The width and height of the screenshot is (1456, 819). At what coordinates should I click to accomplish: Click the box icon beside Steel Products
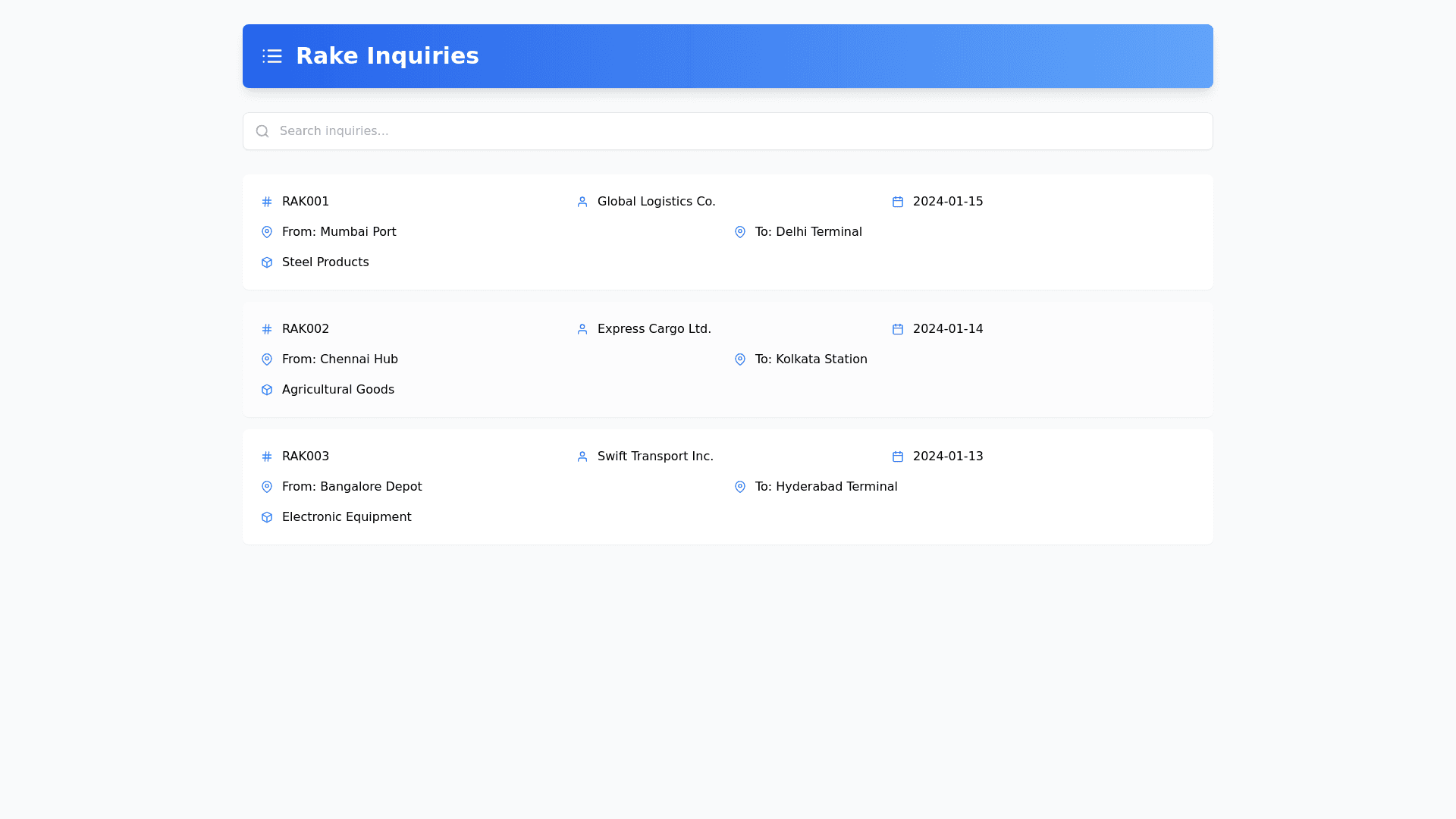coord(267,262)
